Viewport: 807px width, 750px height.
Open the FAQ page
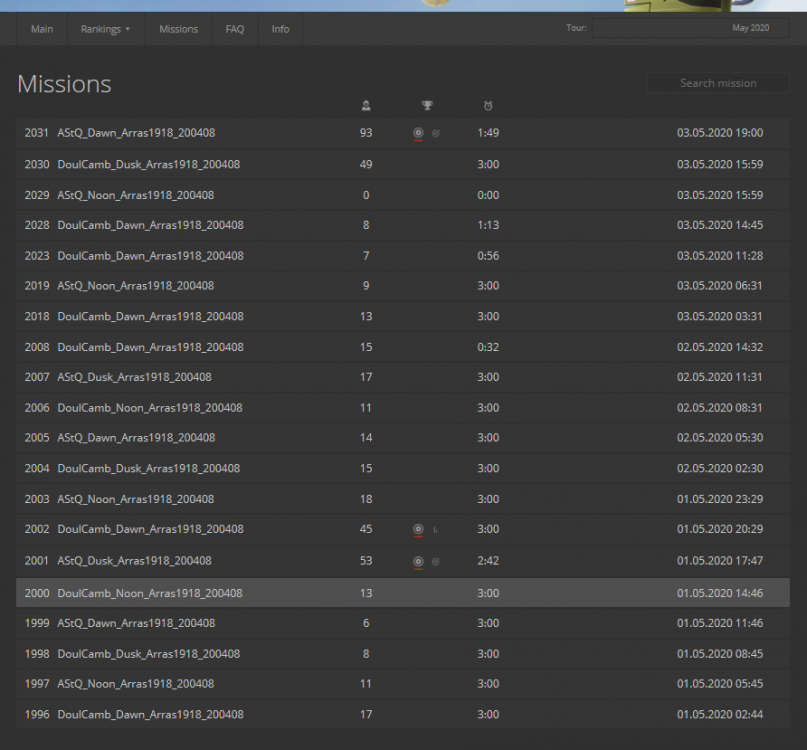(234, 29)
